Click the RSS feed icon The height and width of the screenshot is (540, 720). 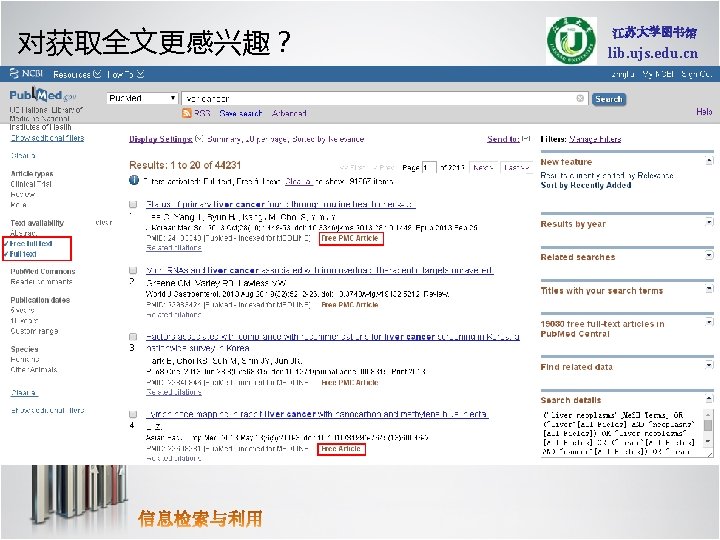pos(187,113)
